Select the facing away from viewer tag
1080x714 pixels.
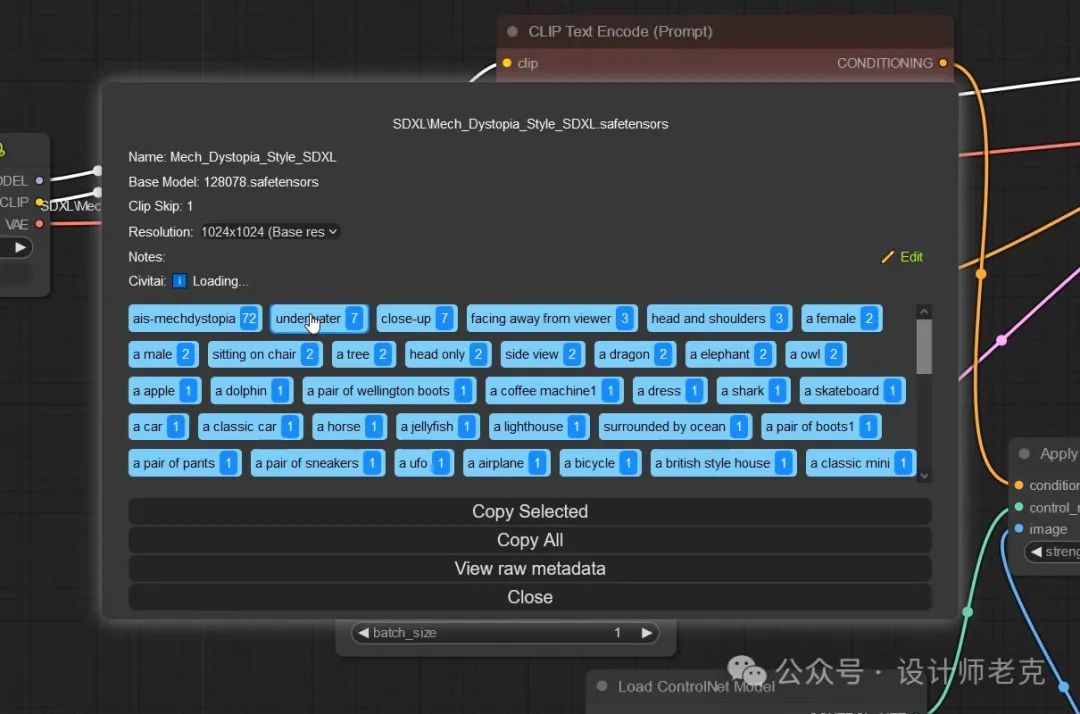tap(552, 318)
